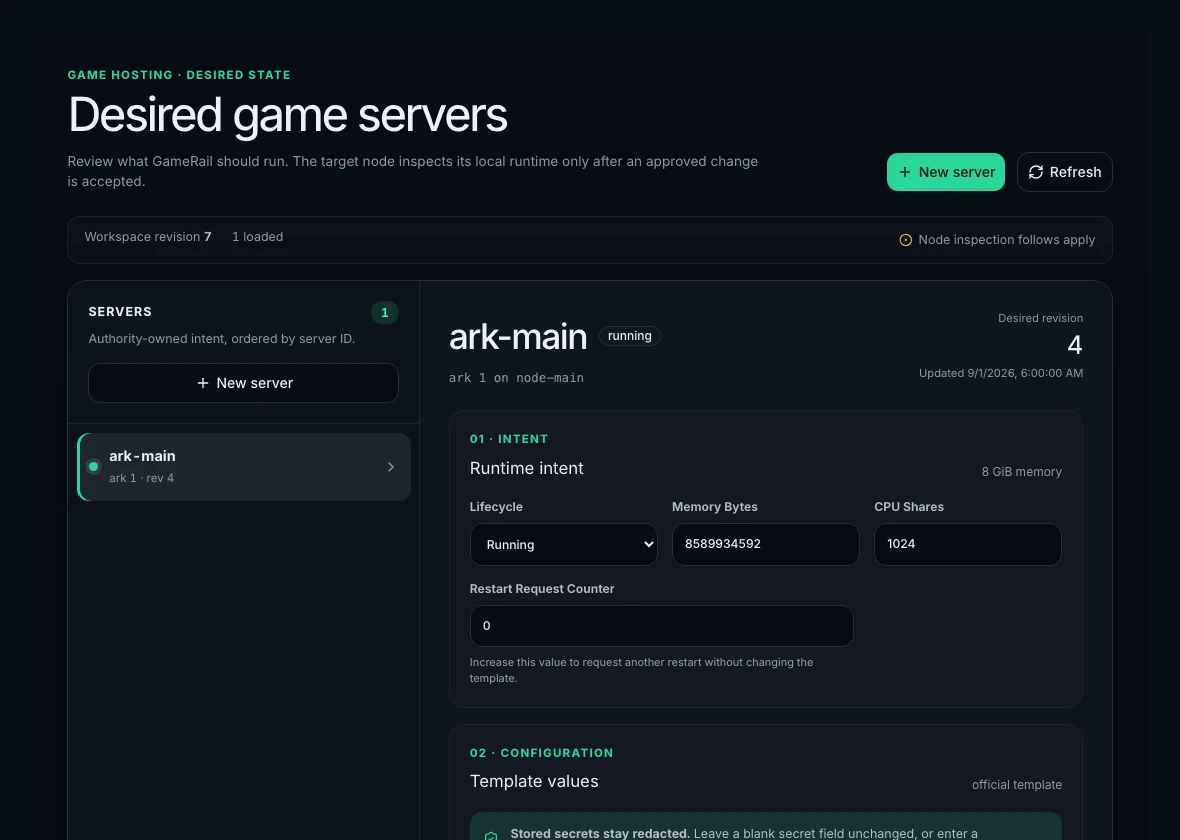Click the green status dot on ark-main row
Image resolution: width=1180 pixels, height=840 pixels.
(x=93, y=467)
